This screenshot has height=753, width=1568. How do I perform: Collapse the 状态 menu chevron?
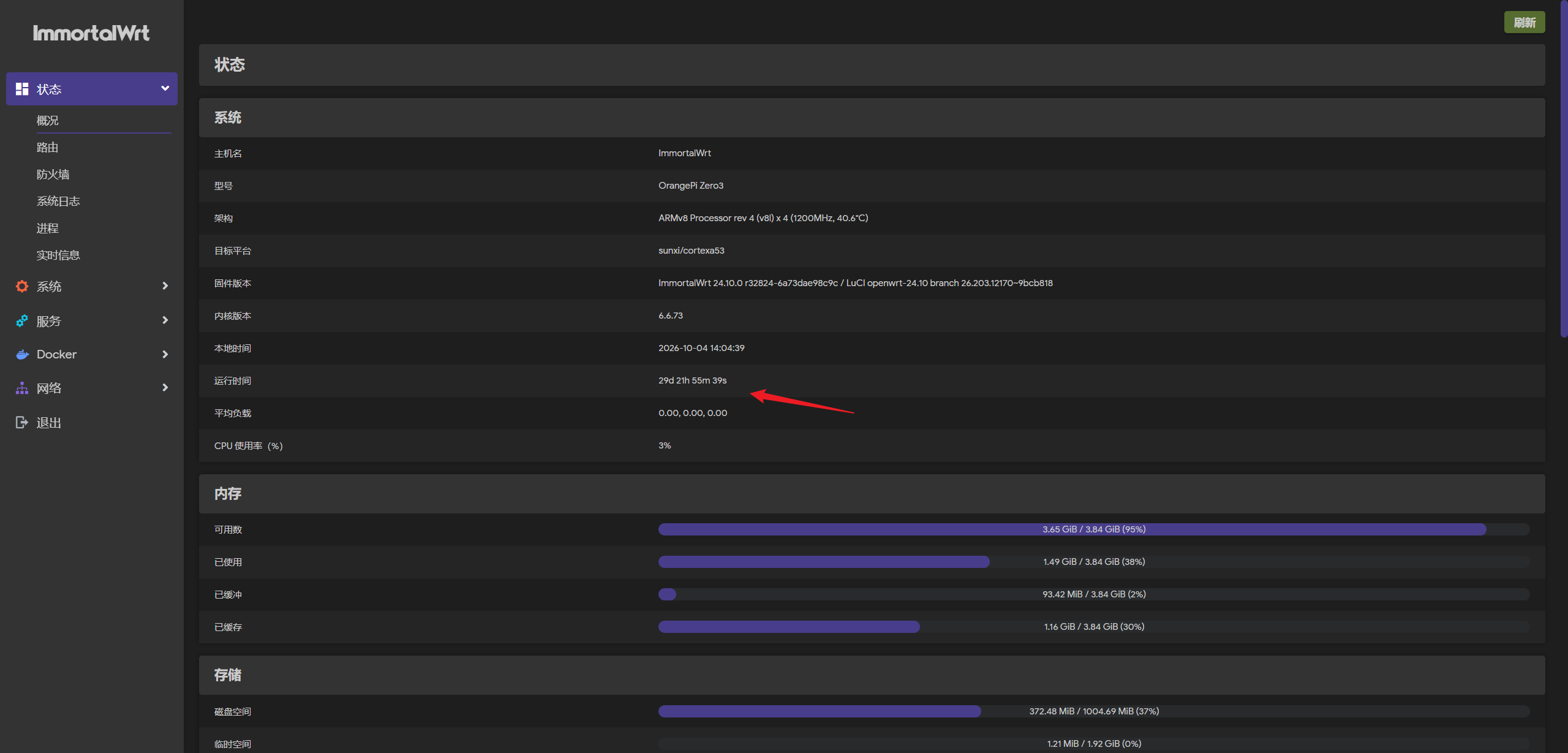click(x=165, y=89)
